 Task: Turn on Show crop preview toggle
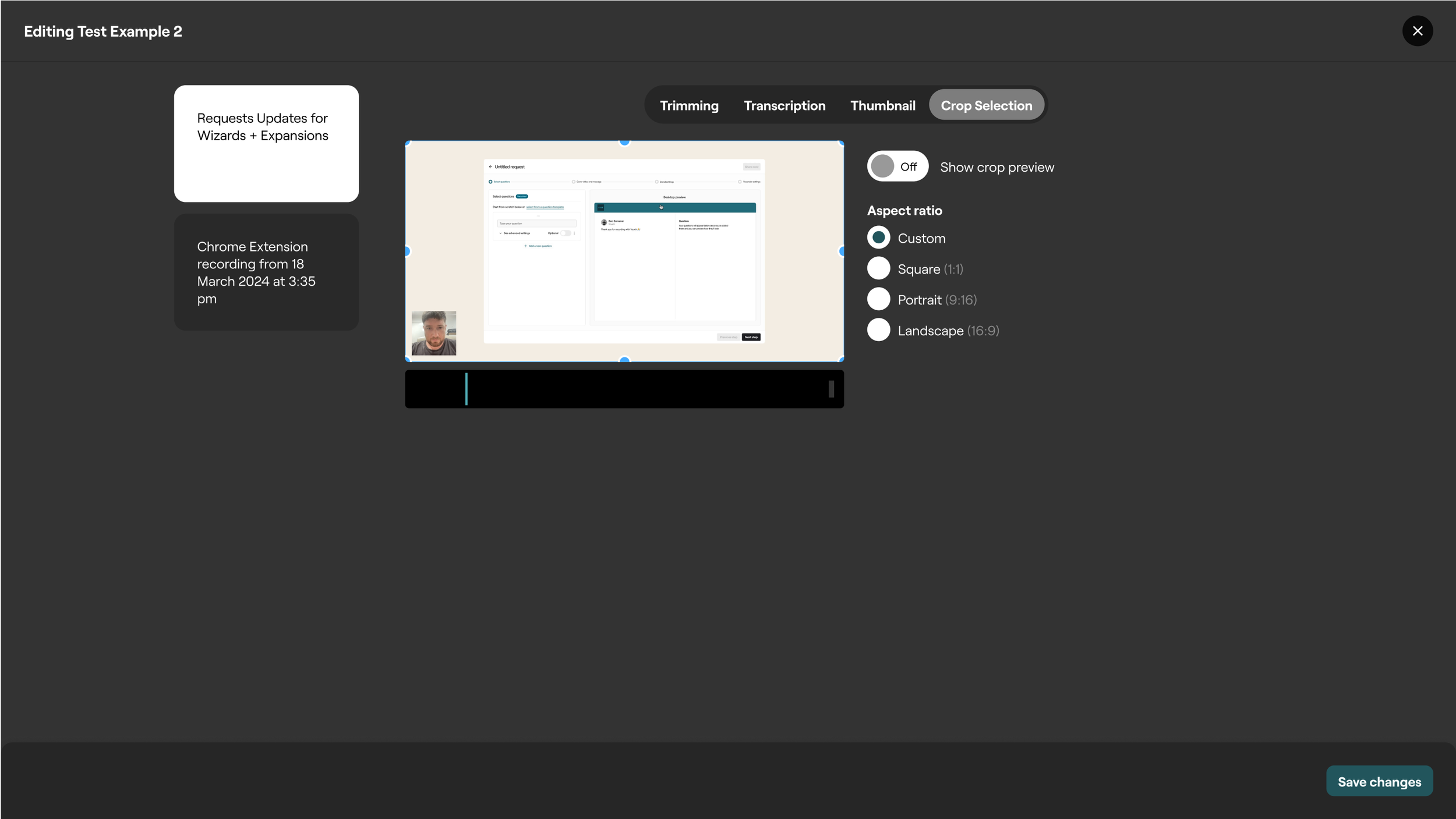(x=897, y=166)
